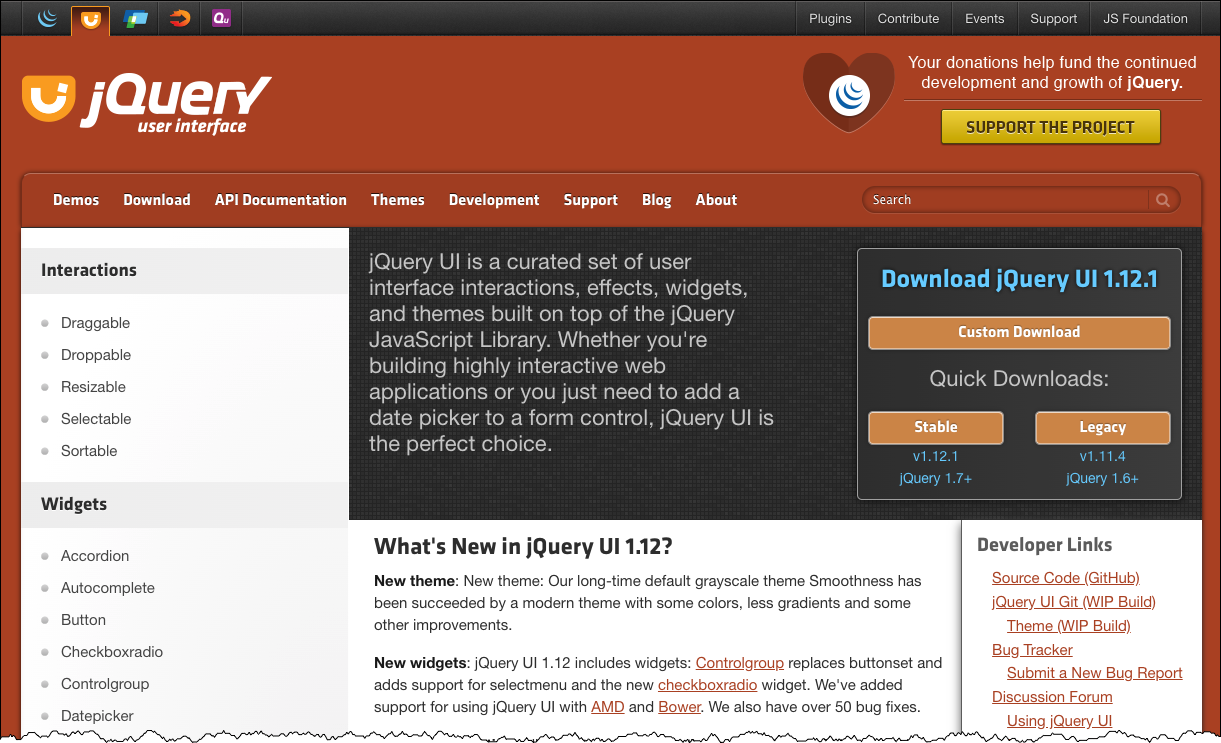Screen dimensions: 1221x743
Task: Open the JS Foundation menu item
Action: point(1145,18)
